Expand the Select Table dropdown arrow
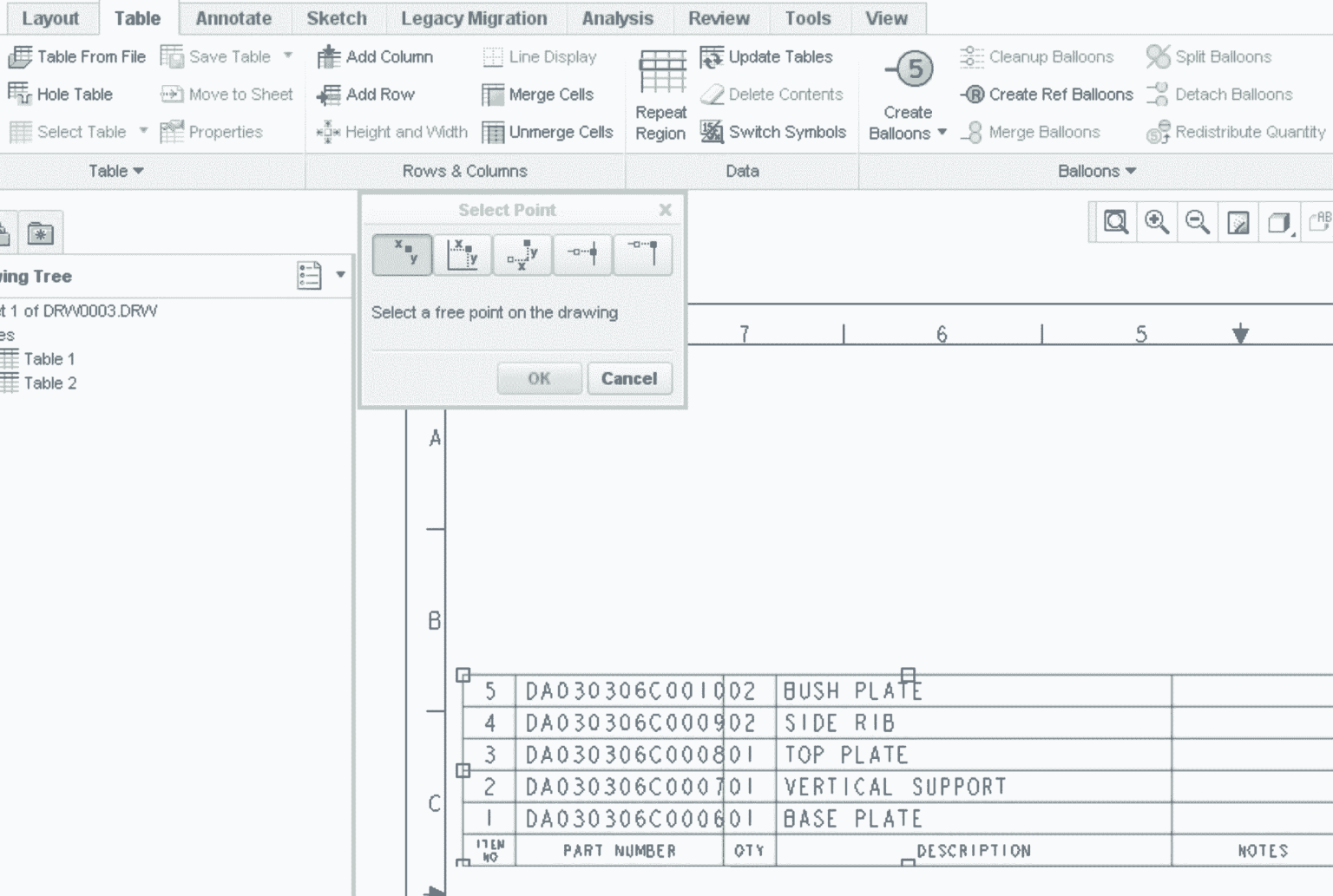Image resolution: width=1333 pixels, height=896 pixels. click(x=143, y=132)
